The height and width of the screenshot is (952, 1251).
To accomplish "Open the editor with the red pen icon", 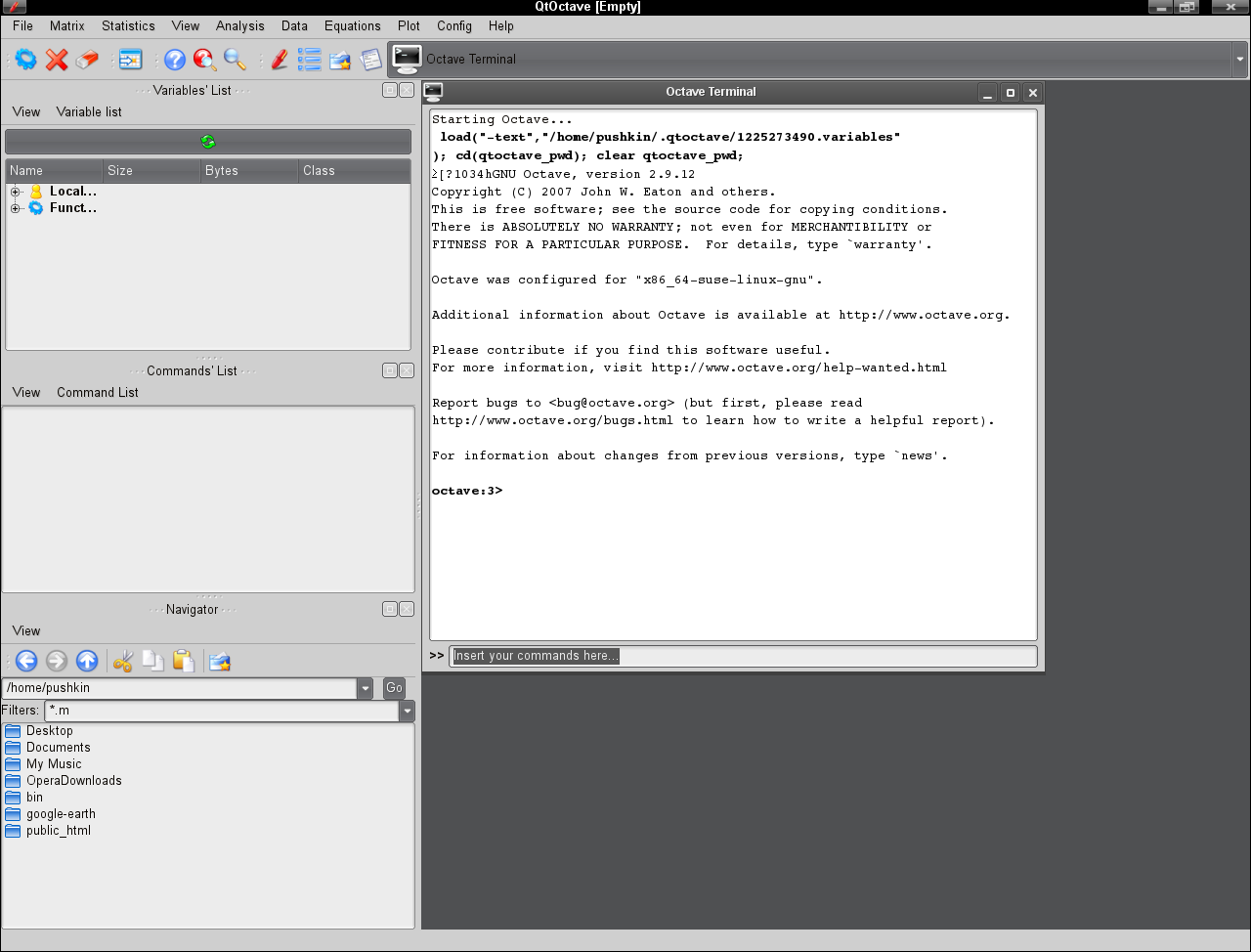I will [280, 60].
